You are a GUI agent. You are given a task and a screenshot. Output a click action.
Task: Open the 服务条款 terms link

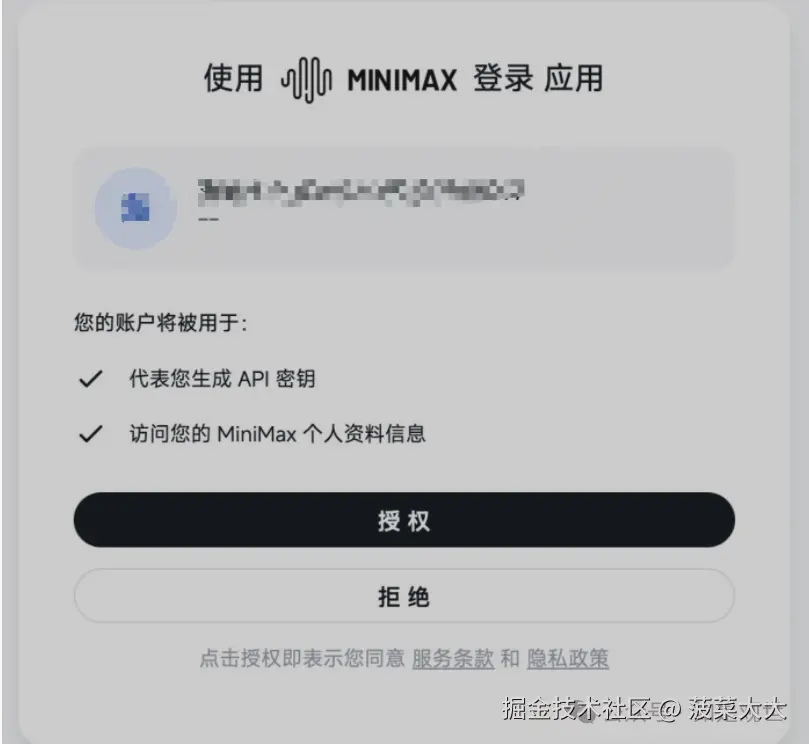453,658
